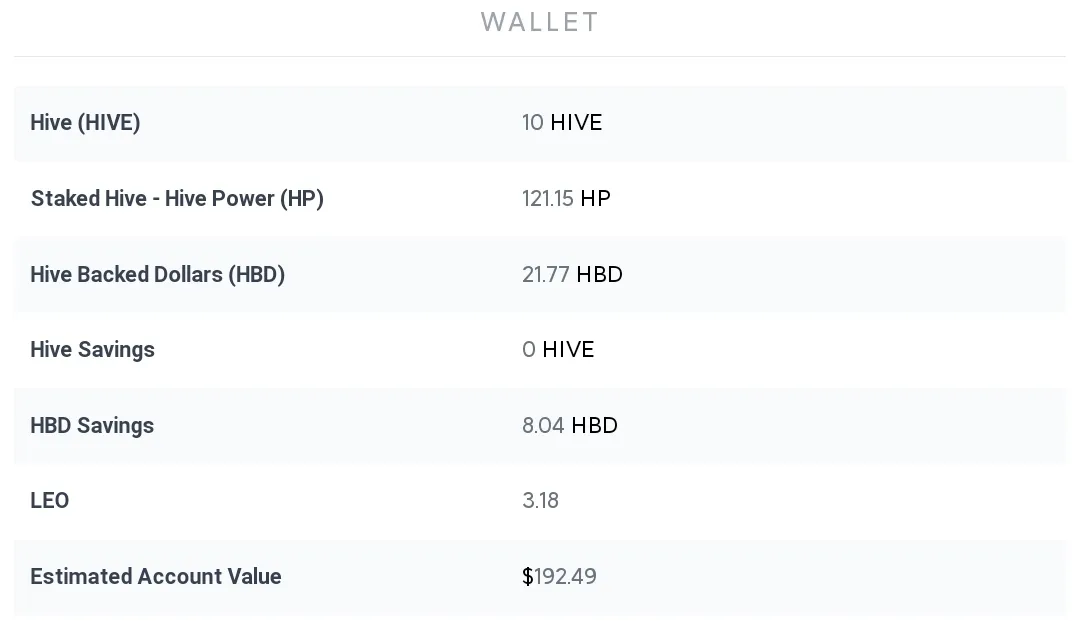Click the 3.18 LEO balance
The width and height of the screenshot is (1080, 621).
pos(540,501)
